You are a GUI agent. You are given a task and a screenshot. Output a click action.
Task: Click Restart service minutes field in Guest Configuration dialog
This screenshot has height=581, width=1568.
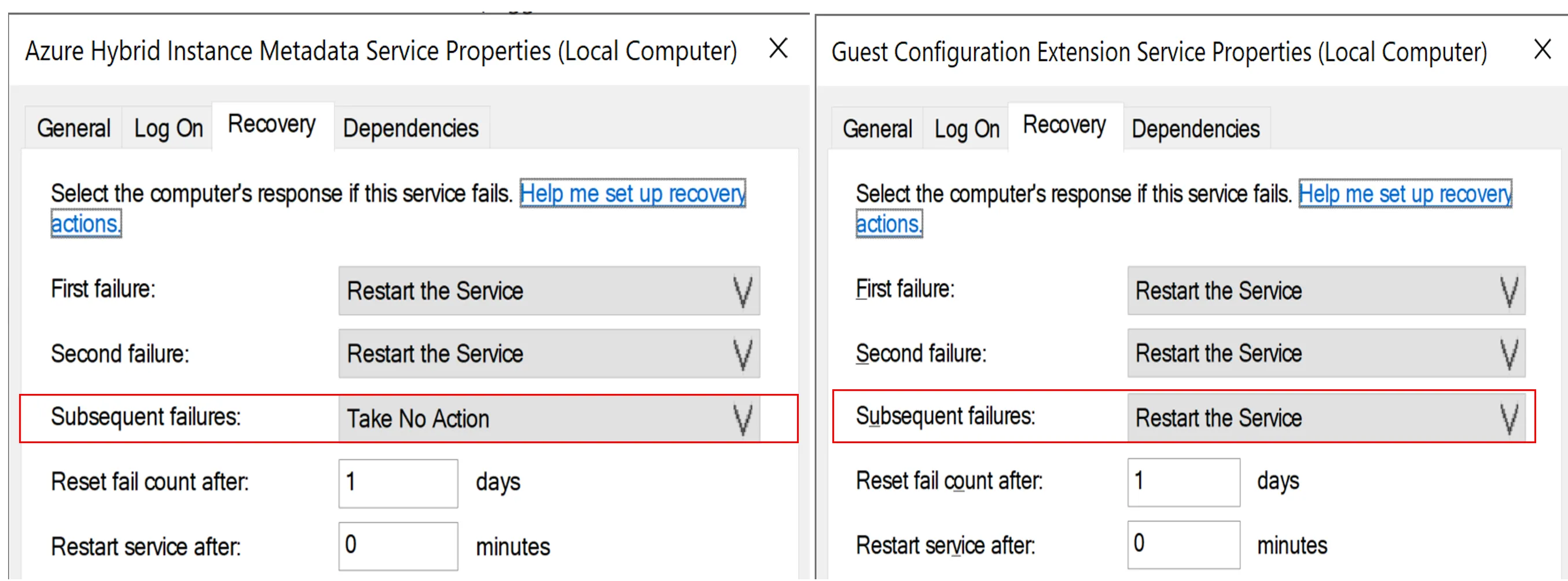[x=1183, y=545]
